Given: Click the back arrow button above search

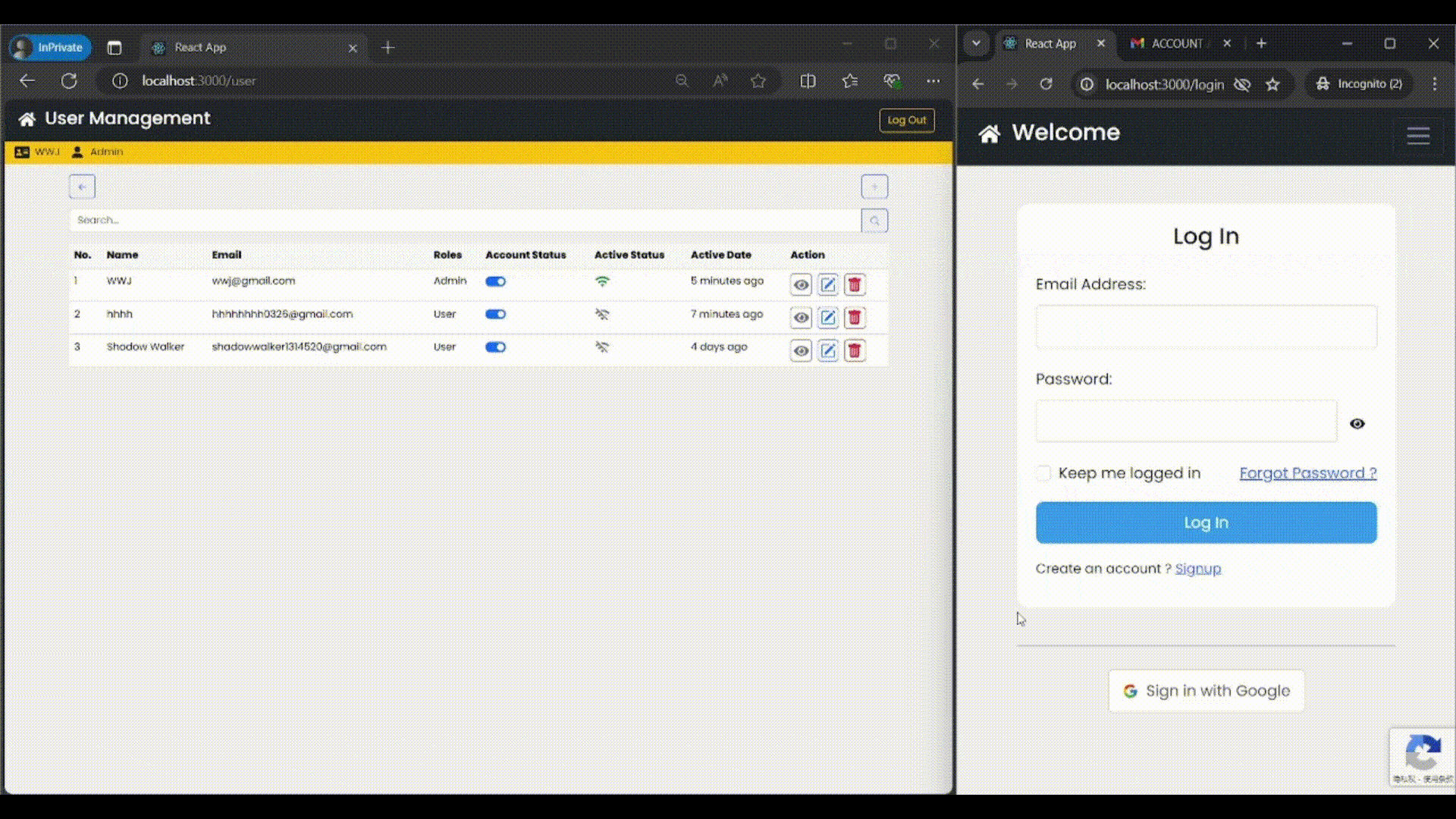Looking at the screenshot, I should (x=82, y=187).
